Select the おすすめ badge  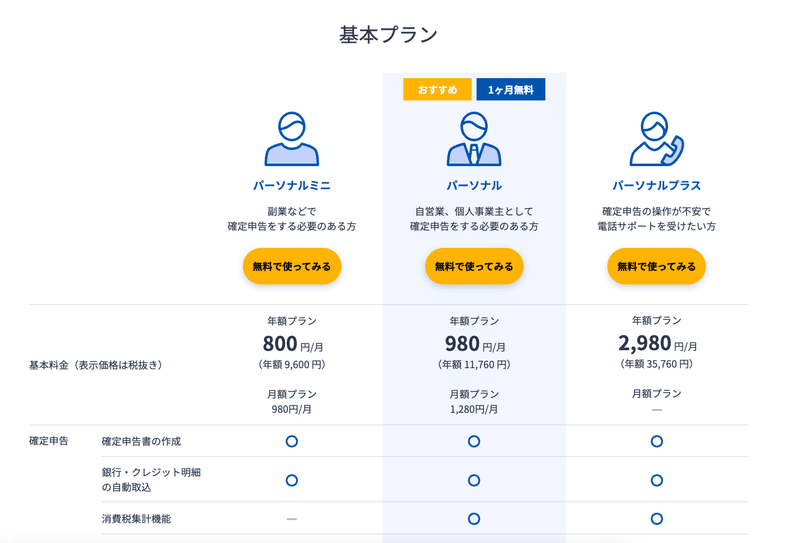pos(437,89)
